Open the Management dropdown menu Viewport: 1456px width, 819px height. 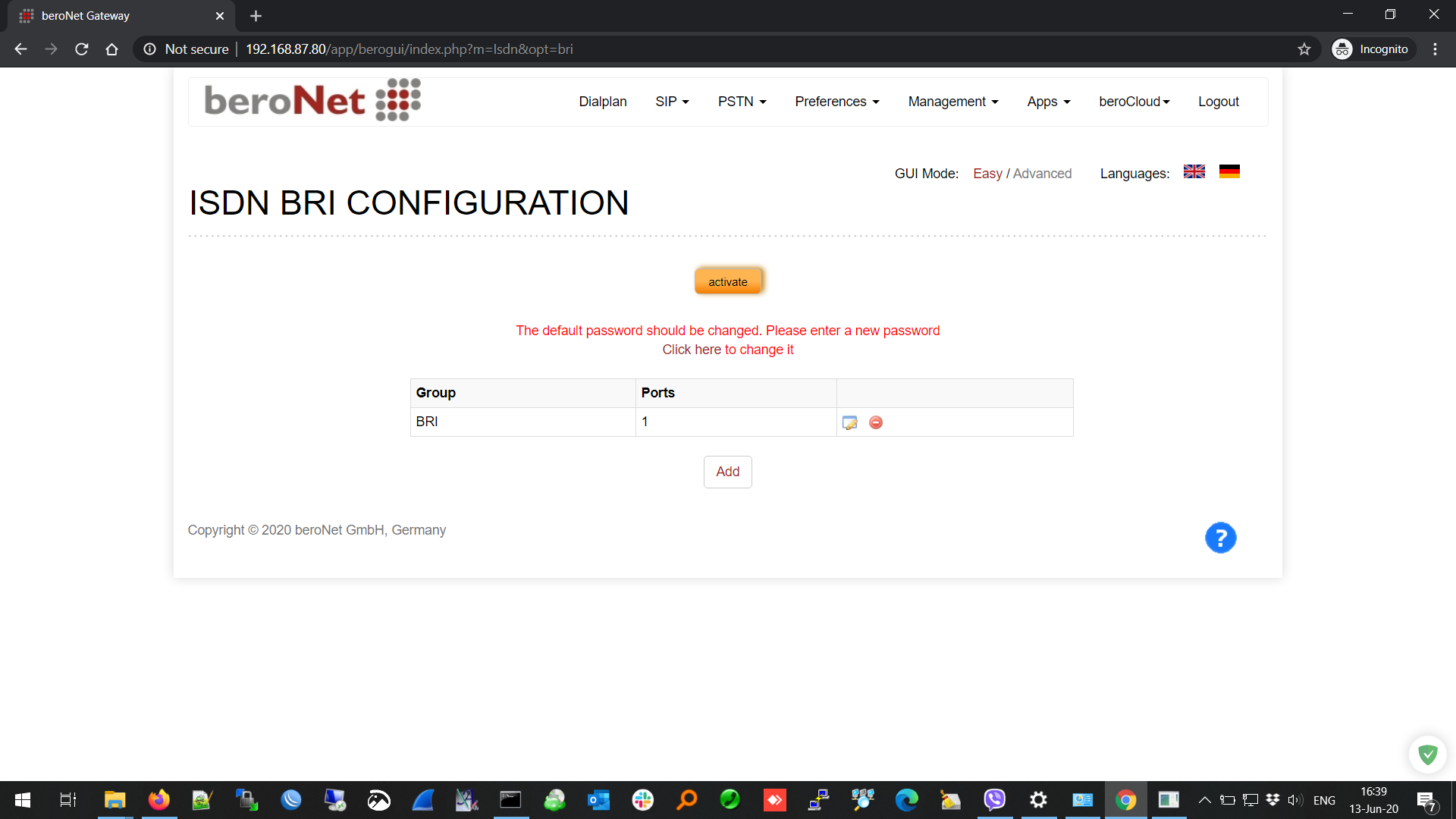(952, 102)
